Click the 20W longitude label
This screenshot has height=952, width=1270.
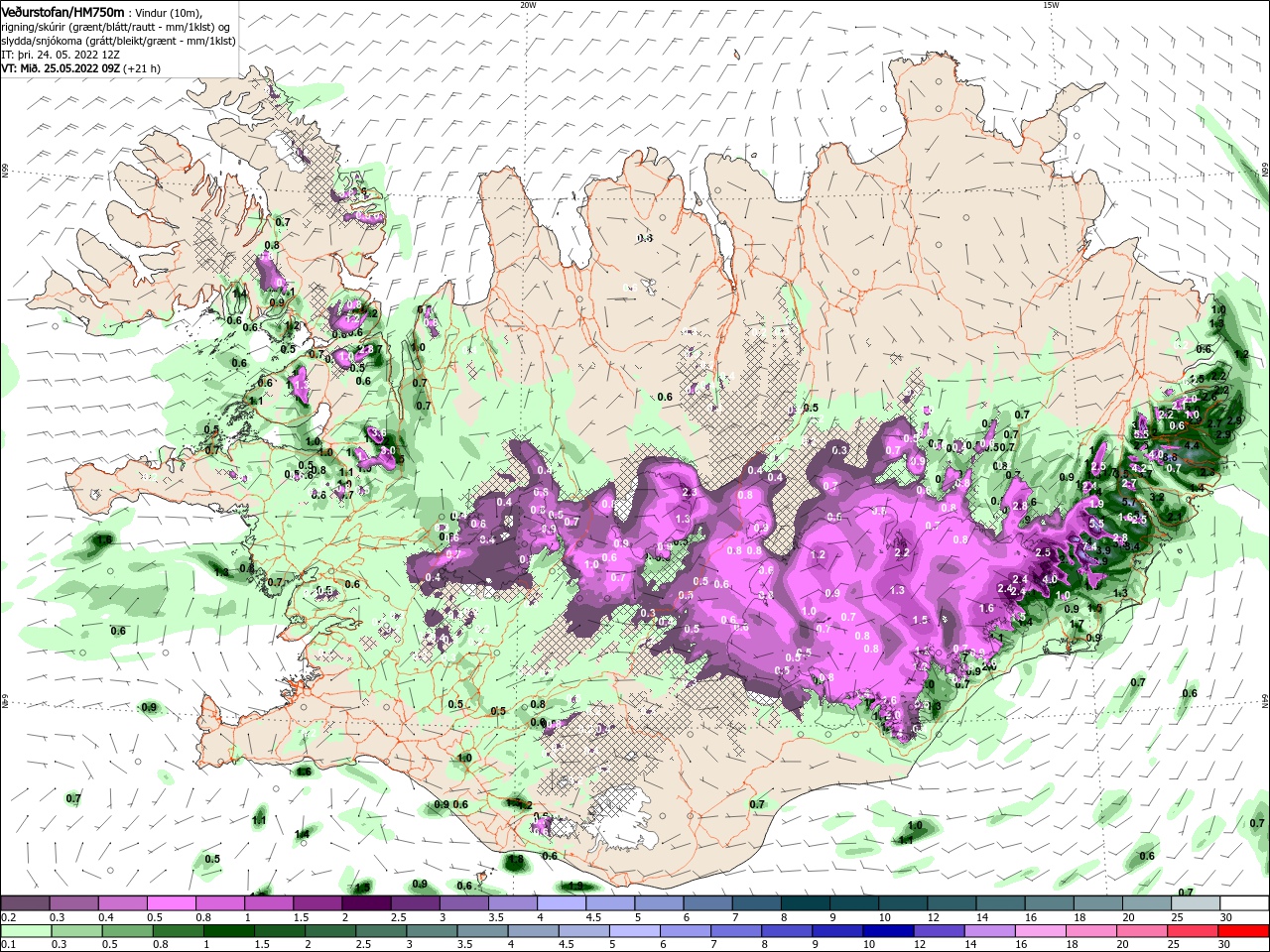coord(528,5)
